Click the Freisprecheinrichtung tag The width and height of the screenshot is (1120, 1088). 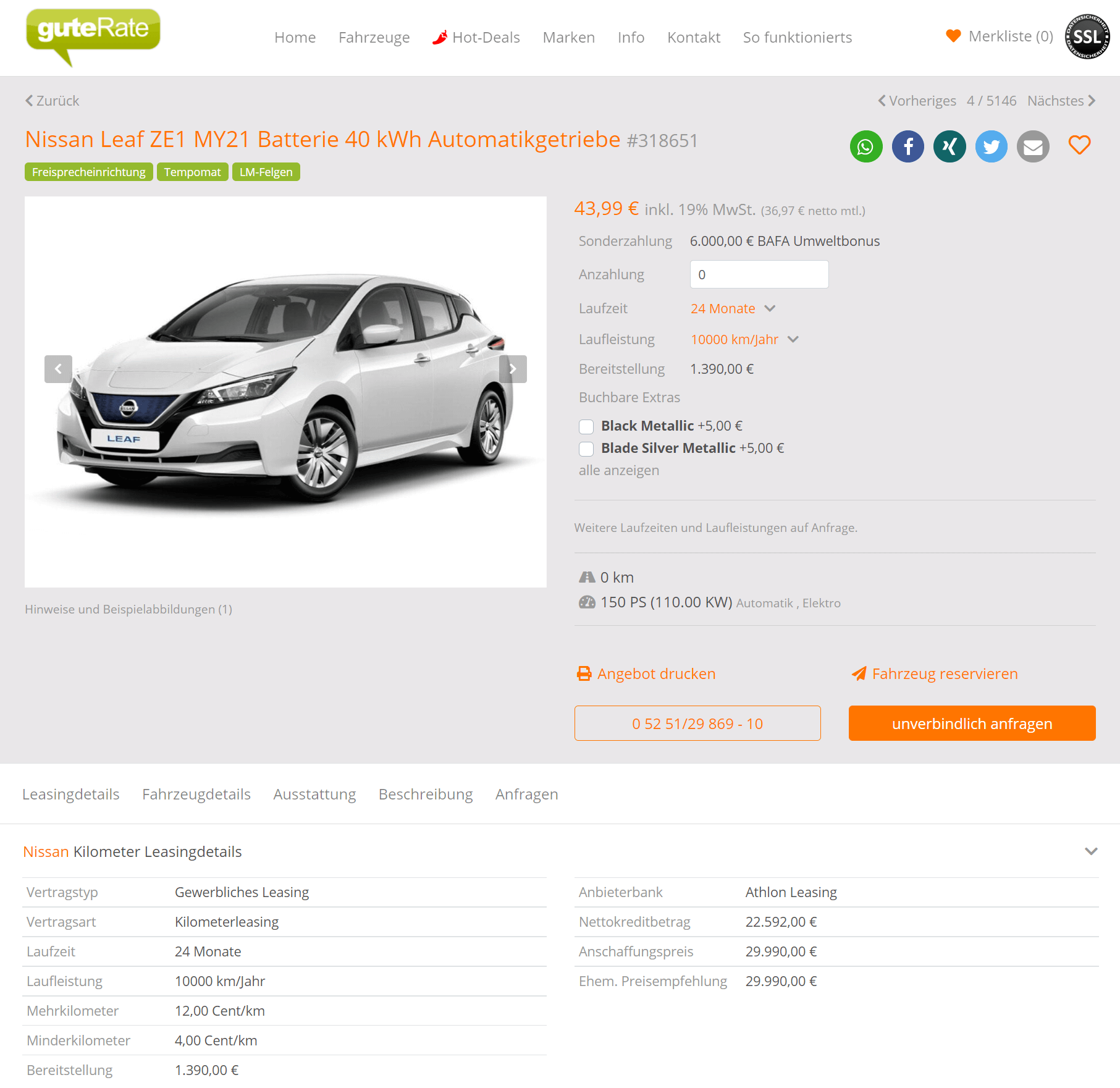89,172
